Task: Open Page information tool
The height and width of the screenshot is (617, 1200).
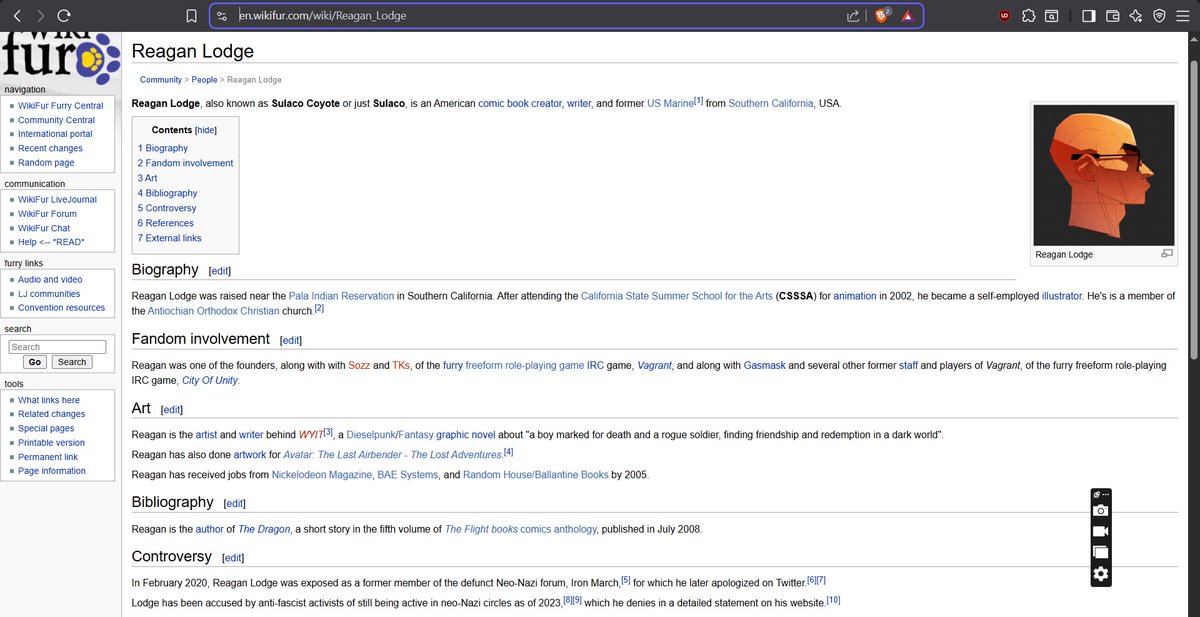Action: coord(52,471)
